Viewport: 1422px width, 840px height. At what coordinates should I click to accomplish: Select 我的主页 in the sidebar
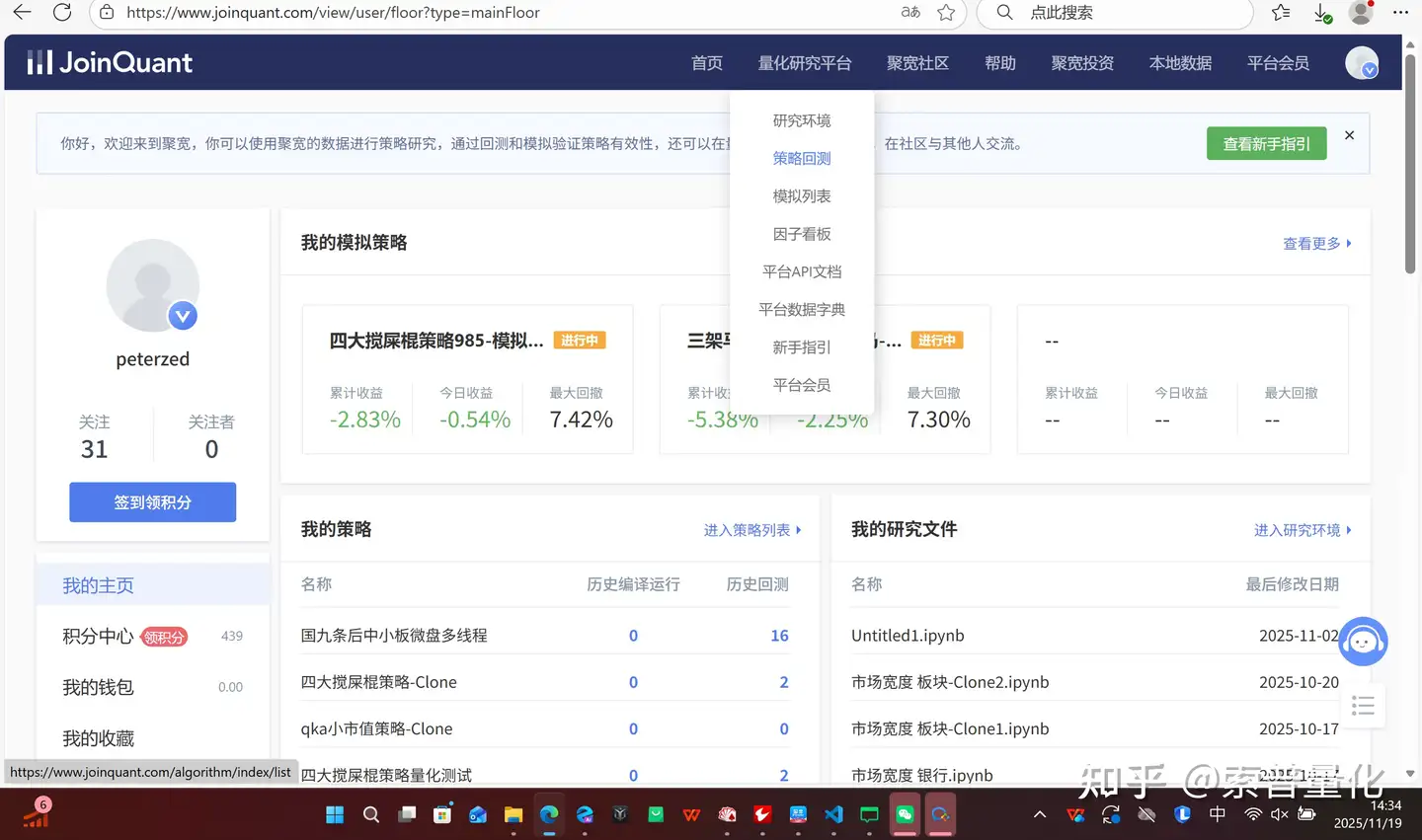click(x=153, y=585)
